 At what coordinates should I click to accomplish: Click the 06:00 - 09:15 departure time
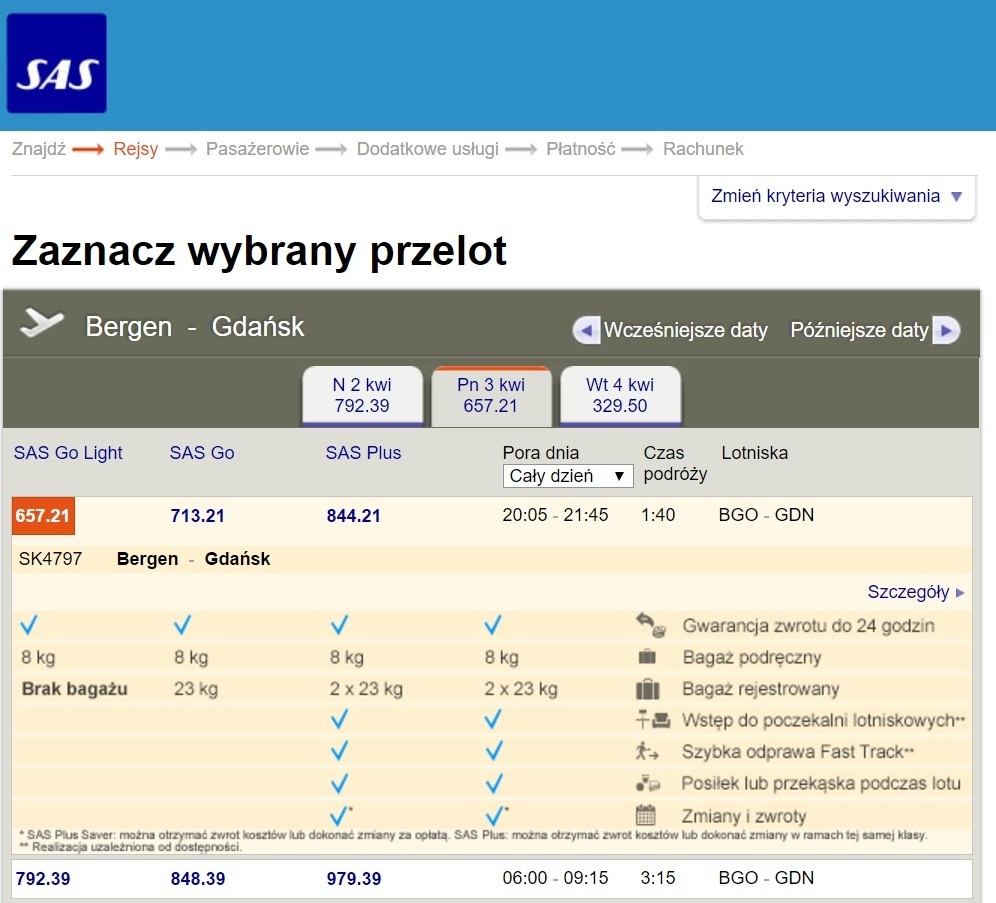(x=555, y=878)
